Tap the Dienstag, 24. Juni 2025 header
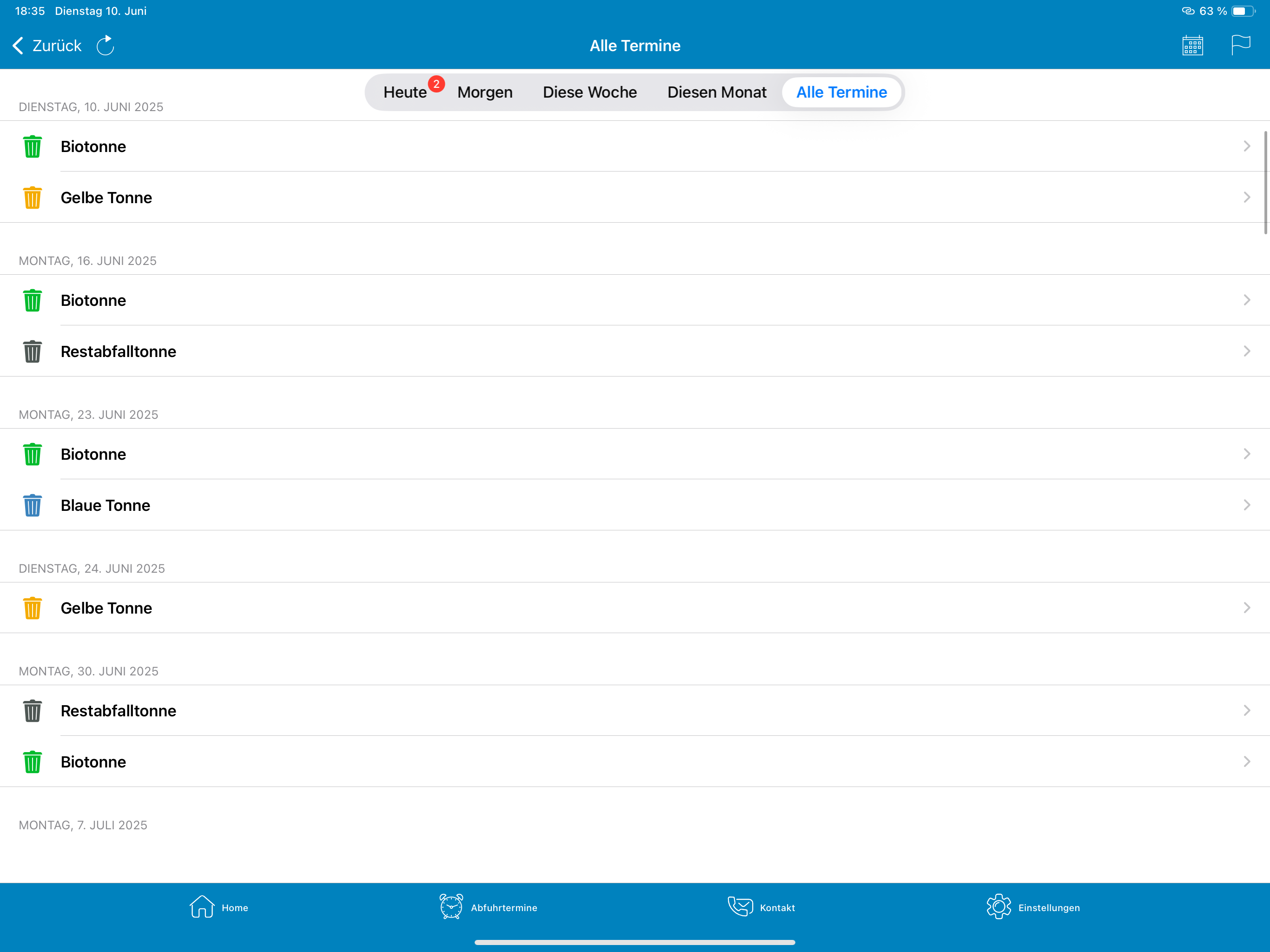 pyautogui.click(x=92, y=569)
